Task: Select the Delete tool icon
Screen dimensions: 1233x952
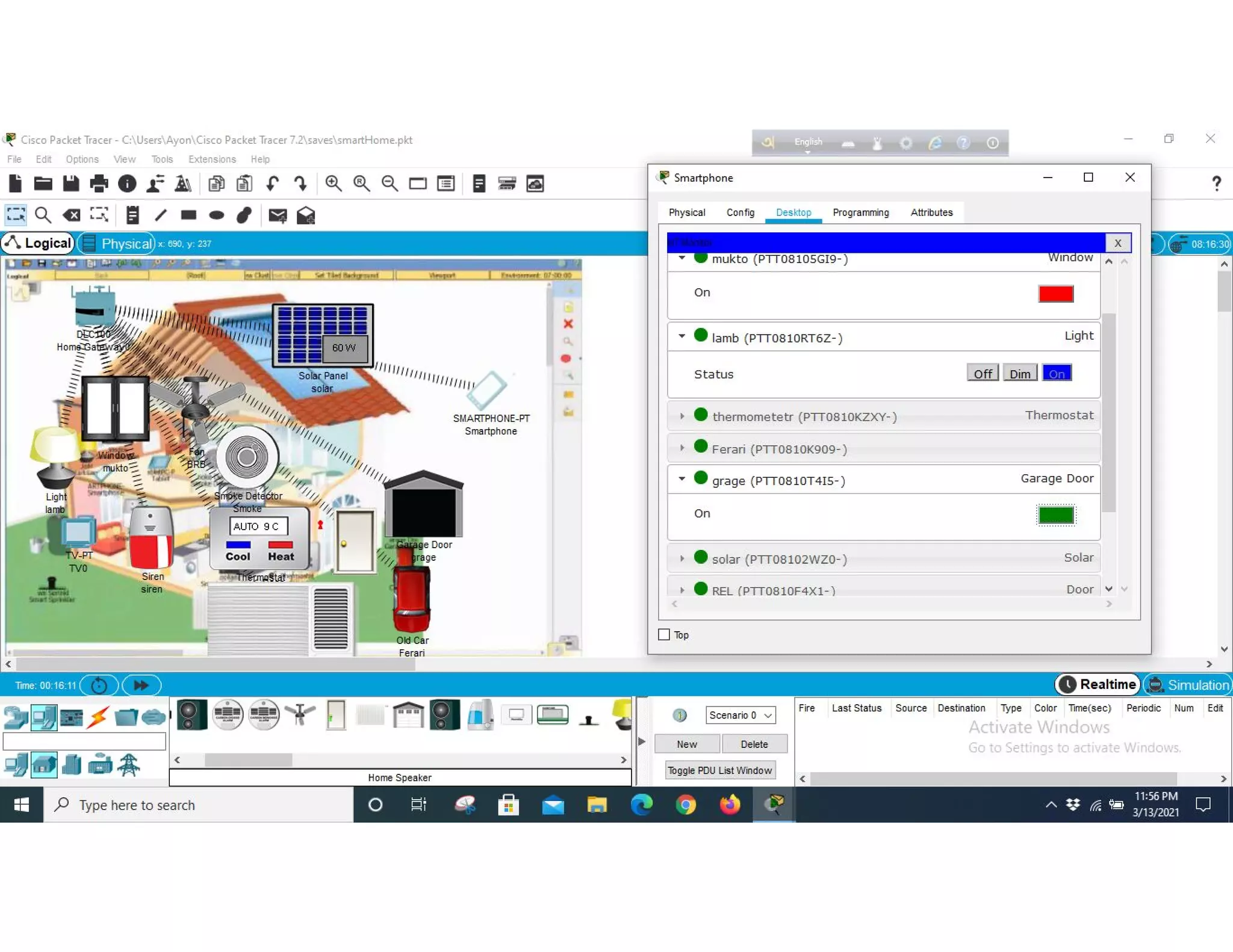Action: point(71,215)
